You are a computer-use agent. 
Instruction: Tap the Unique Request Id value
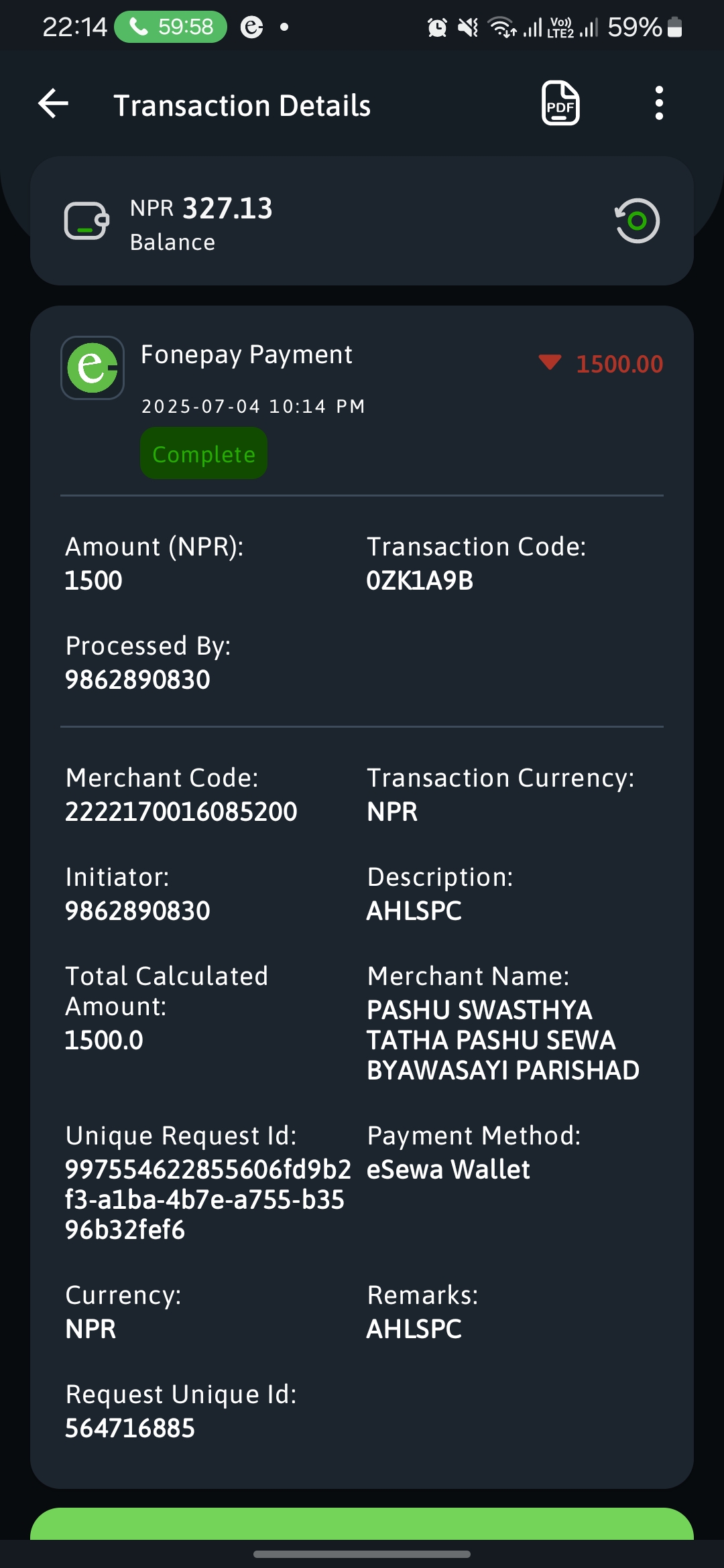pyautogui.click(x=208, y=1199)
